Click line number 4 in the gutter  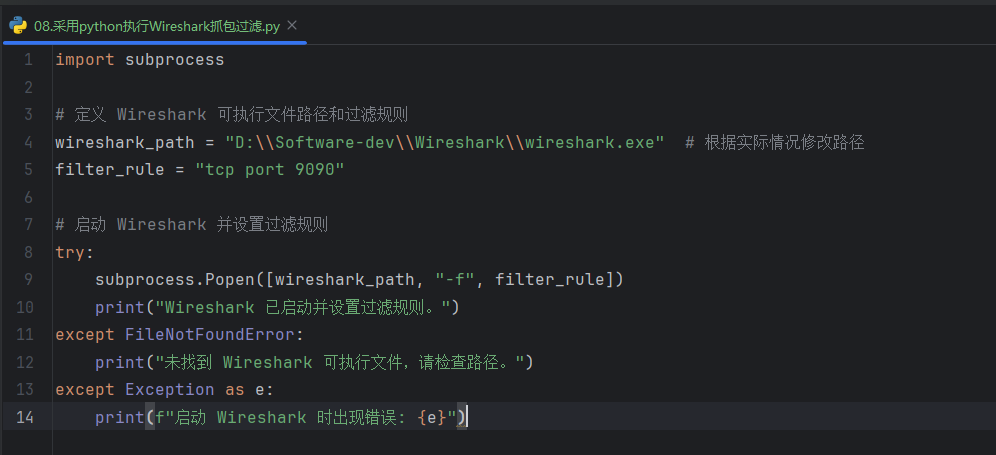pyautogui.click(x=27, y=142)
